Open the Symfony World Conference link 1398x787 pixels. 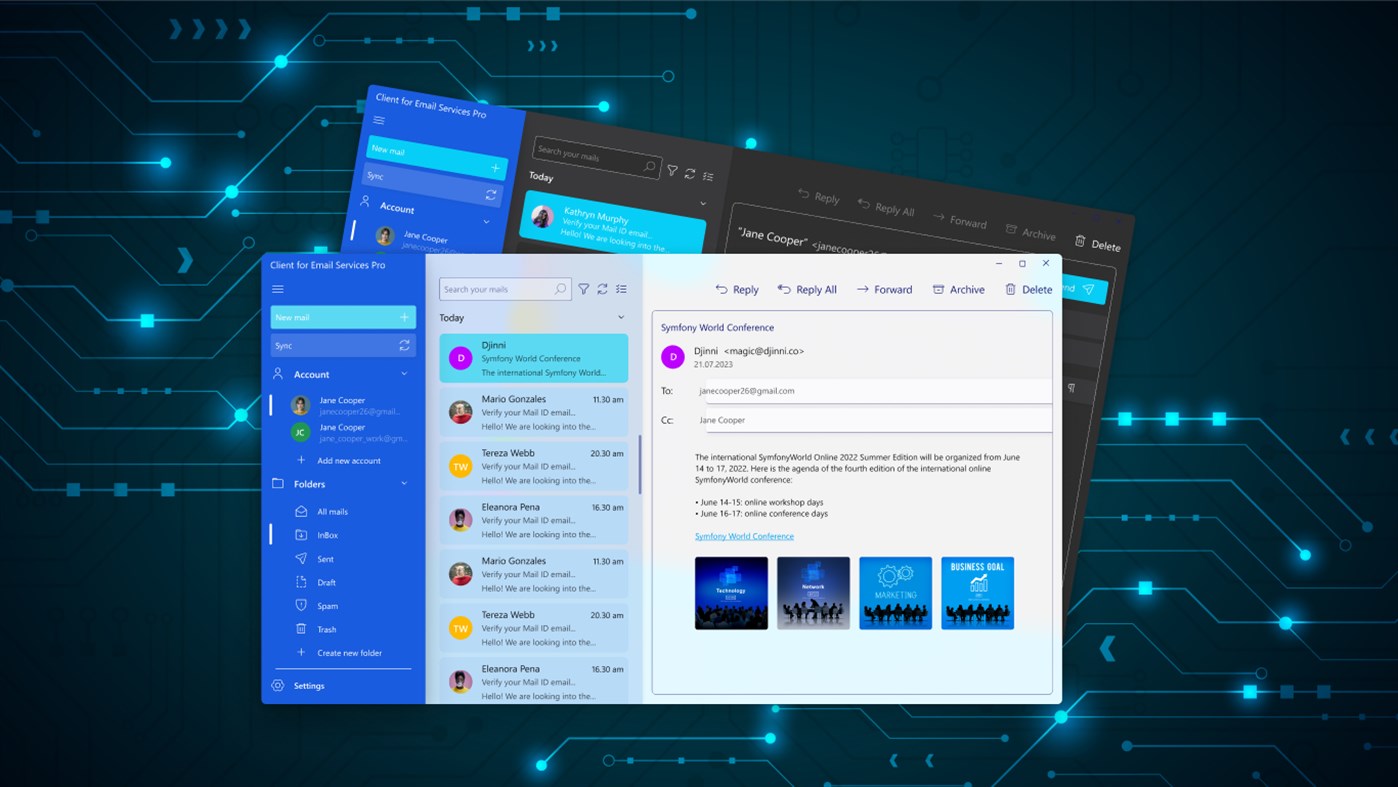coord(744,536)
